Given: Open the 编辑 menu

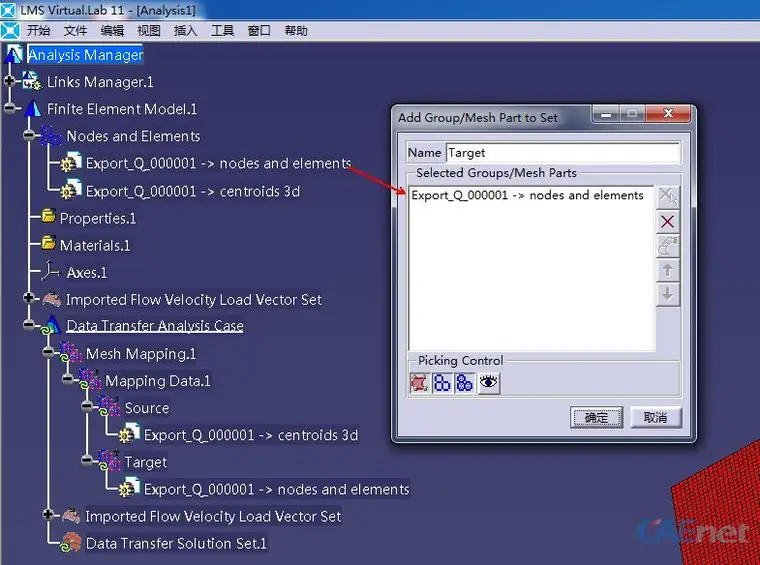Looking at the screenshot, I should coord(112,31).
